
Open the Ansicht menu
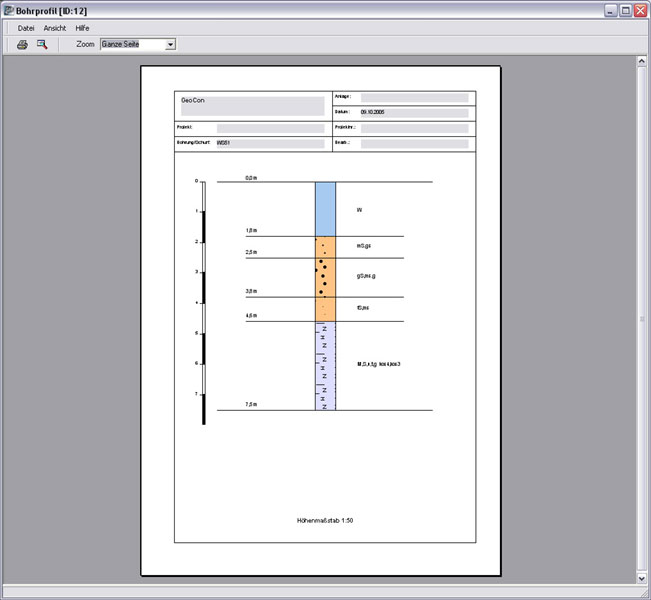55,28
